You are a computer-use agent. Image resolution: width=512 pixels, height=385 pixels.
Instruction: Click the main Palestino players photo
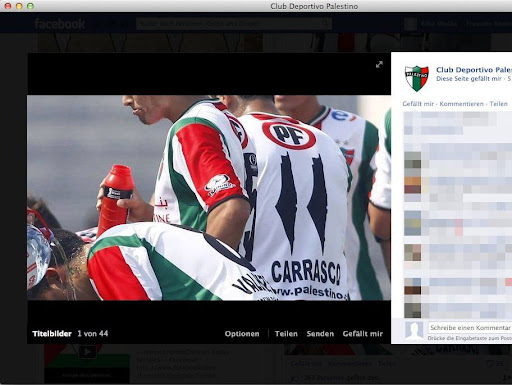pos(209,198)
